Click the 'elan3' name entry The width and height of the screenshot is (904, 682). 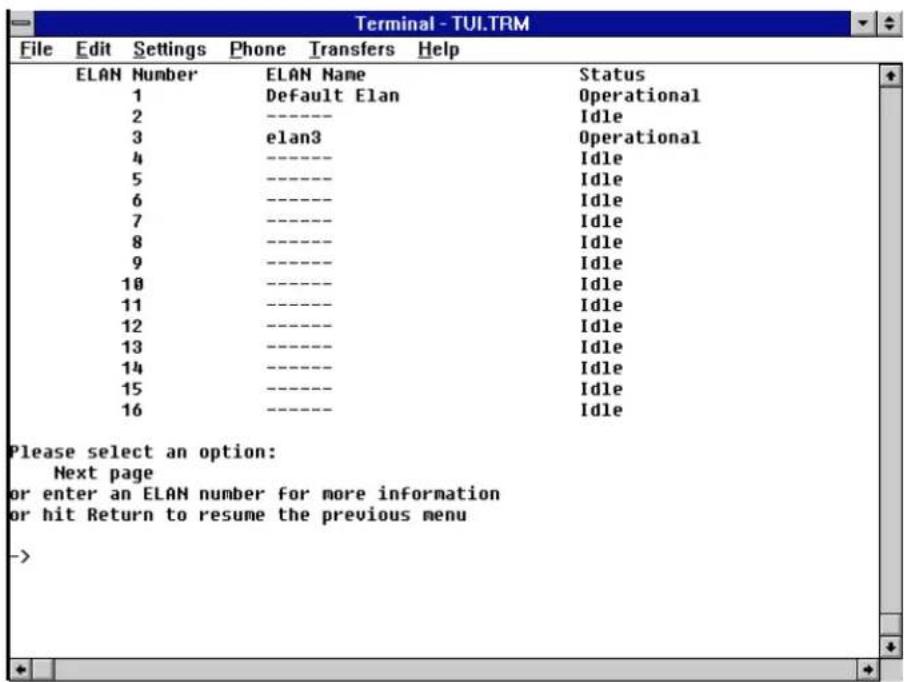tap(293, 138)
